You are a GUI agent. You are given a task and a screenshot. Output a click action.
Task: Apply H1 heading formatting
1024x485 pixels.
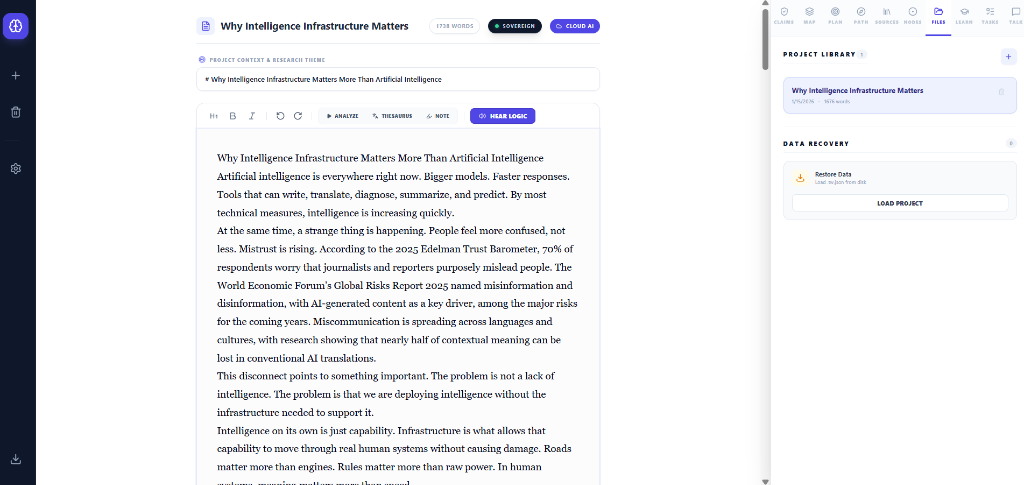pos(214,116)
